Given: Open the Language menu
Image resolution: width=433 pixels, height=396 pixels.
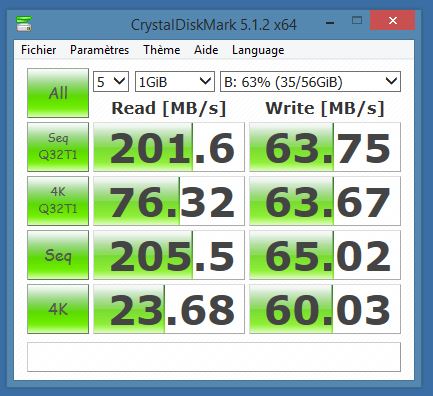Looking at the screenshot, I should click(258, 50).
